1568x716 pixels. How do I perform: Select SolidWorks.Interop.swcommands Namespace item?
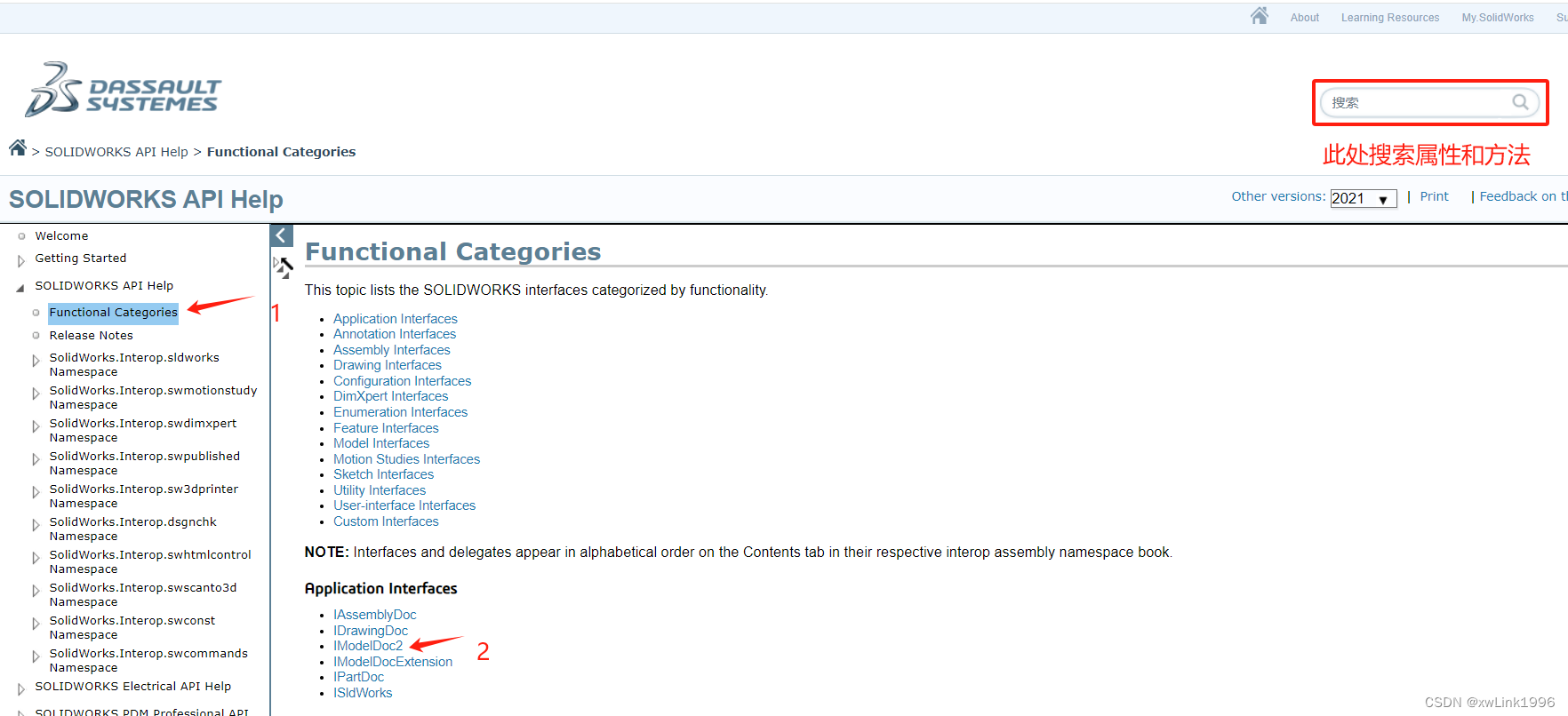[x=148, y=660]
